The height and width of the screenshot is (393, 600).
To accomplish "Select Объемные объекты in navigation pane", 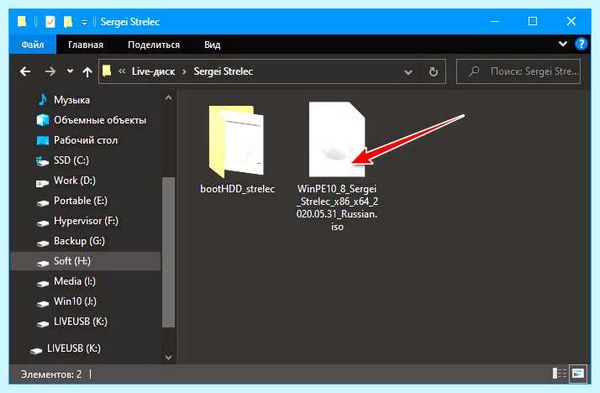I will click(x=99, y=120).
